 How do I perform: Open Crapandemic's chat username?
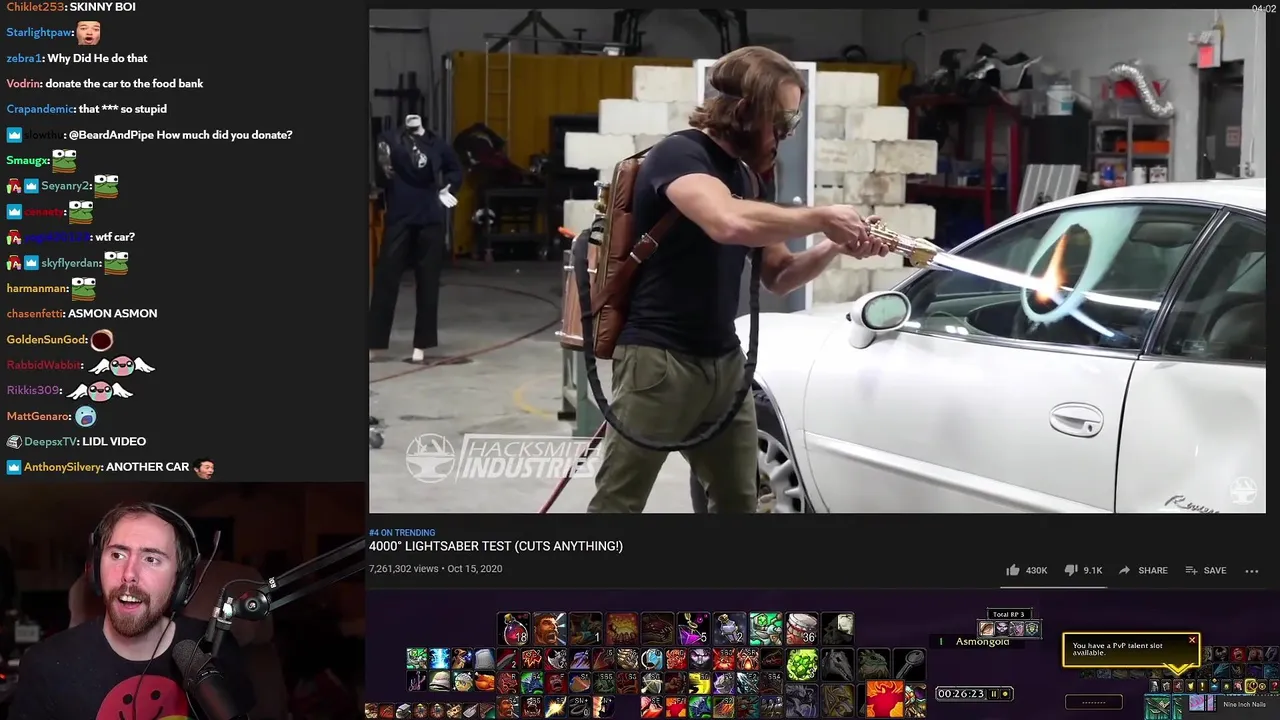point(40,109)
